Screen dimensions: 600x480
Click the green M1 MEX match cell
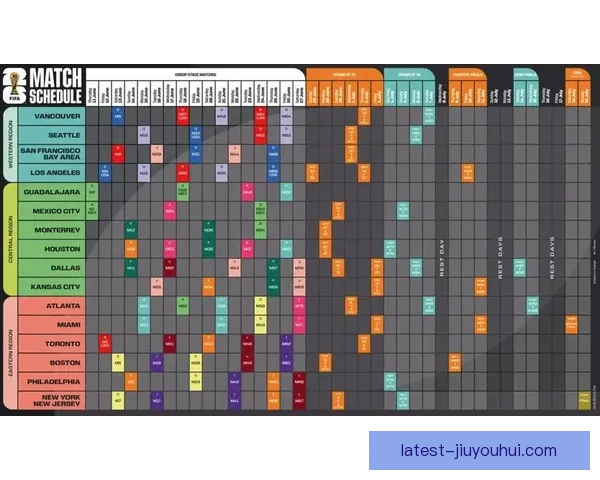click(92, 211)
